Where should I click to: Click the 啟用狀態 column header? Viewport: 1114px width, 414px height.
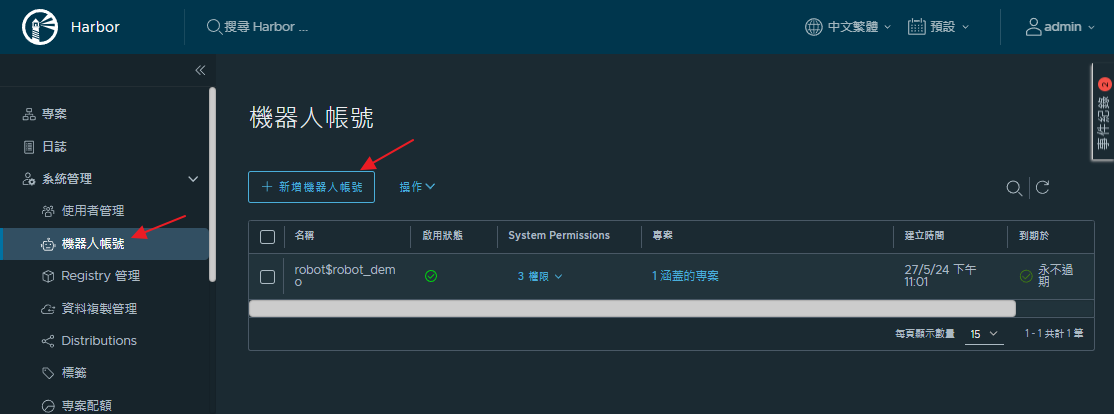443,236
